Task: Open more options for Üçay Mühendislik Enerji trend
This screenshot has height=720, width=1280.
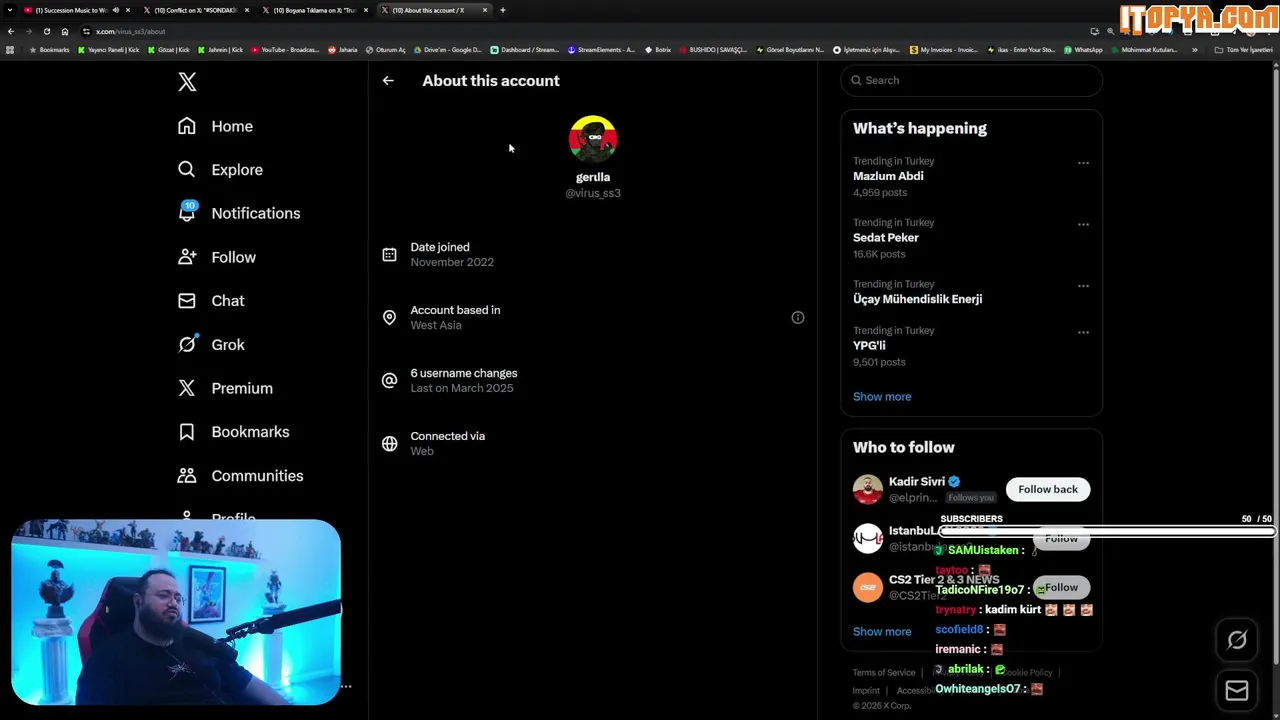Action: point(1083,286)
